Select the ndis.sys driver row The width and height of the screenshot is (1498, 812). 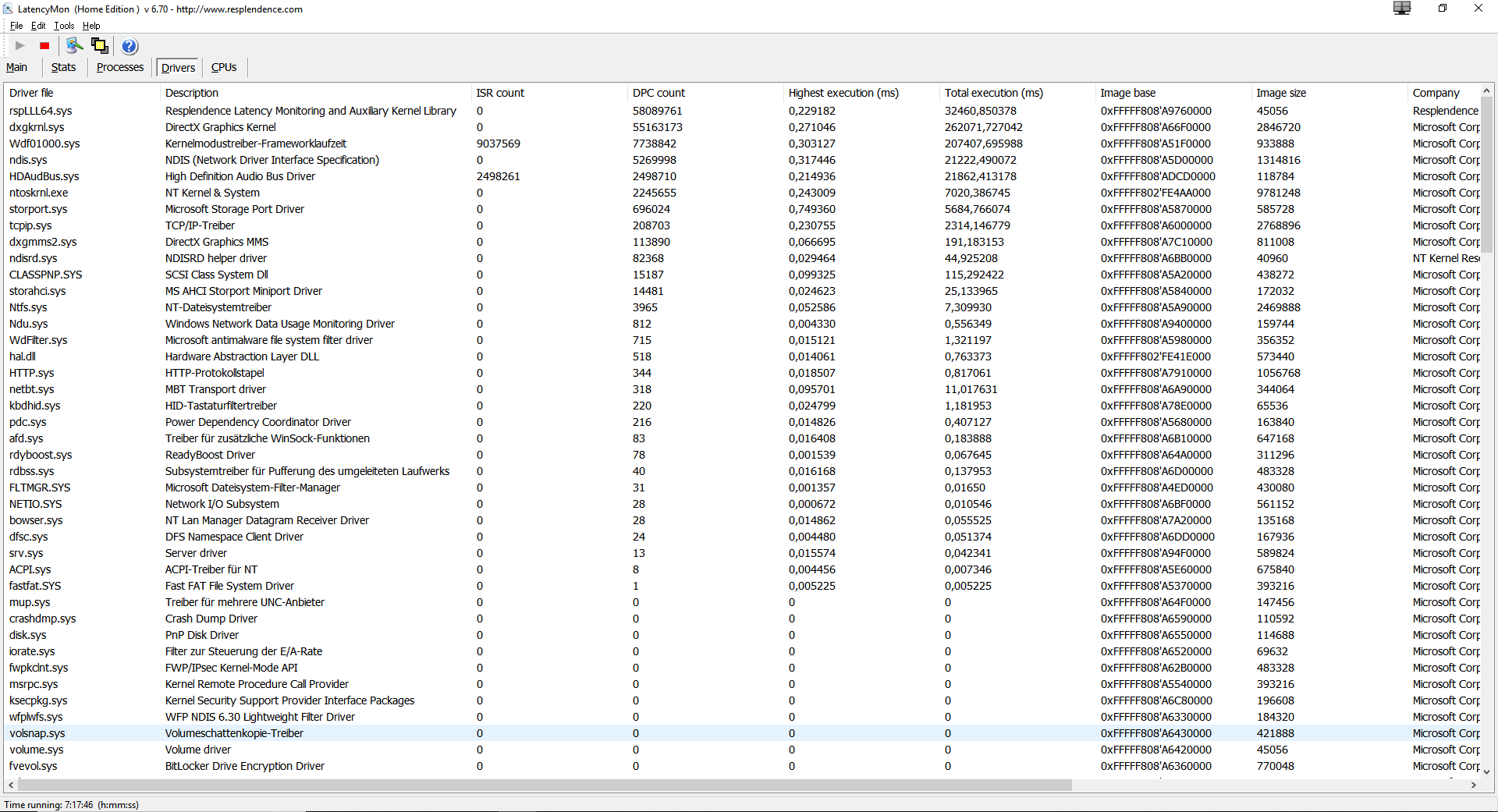[742, 160]
